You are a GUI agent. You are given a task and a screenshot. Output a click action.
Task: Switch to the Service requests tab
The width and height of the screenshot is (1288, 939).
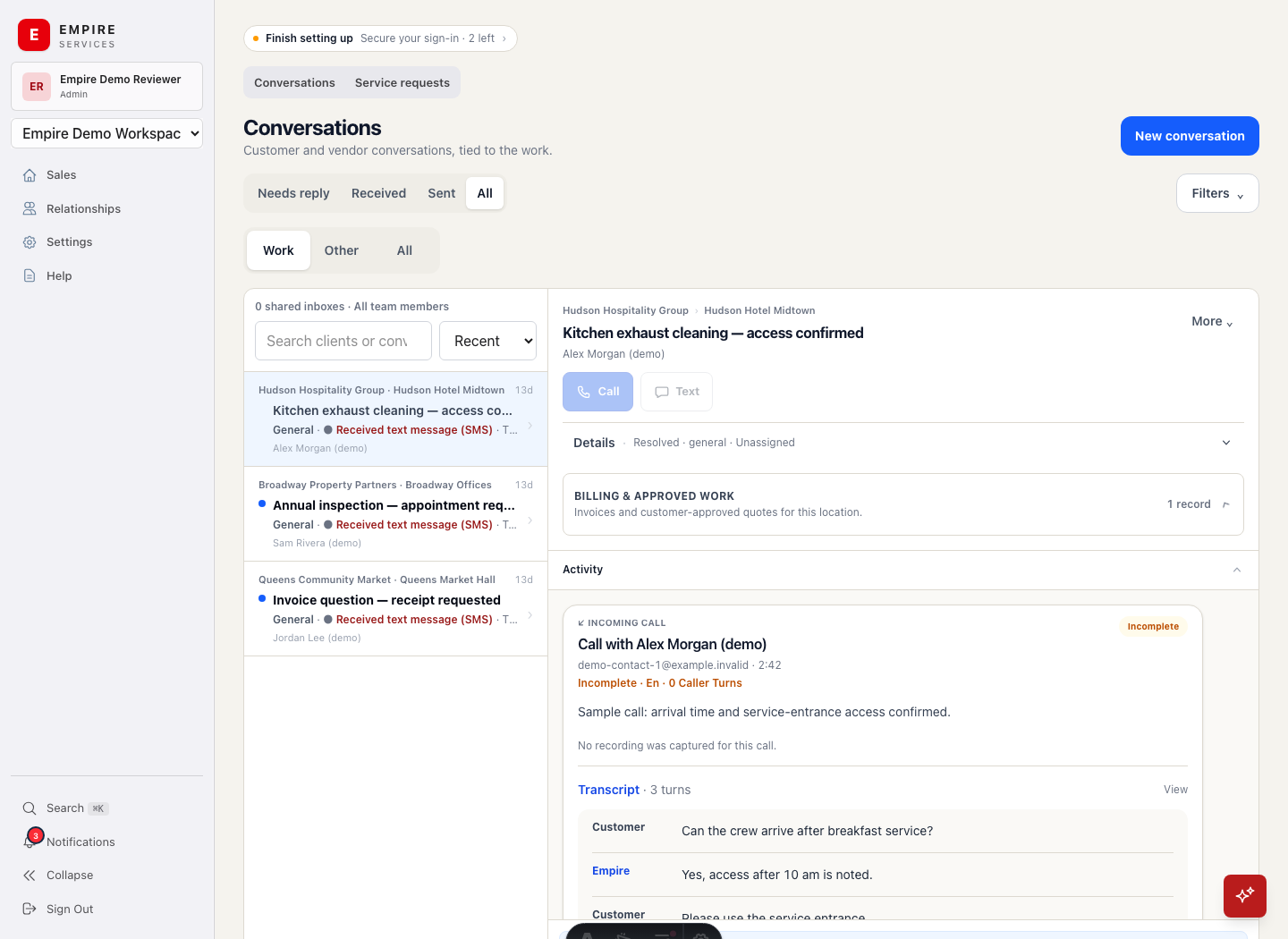402,82
